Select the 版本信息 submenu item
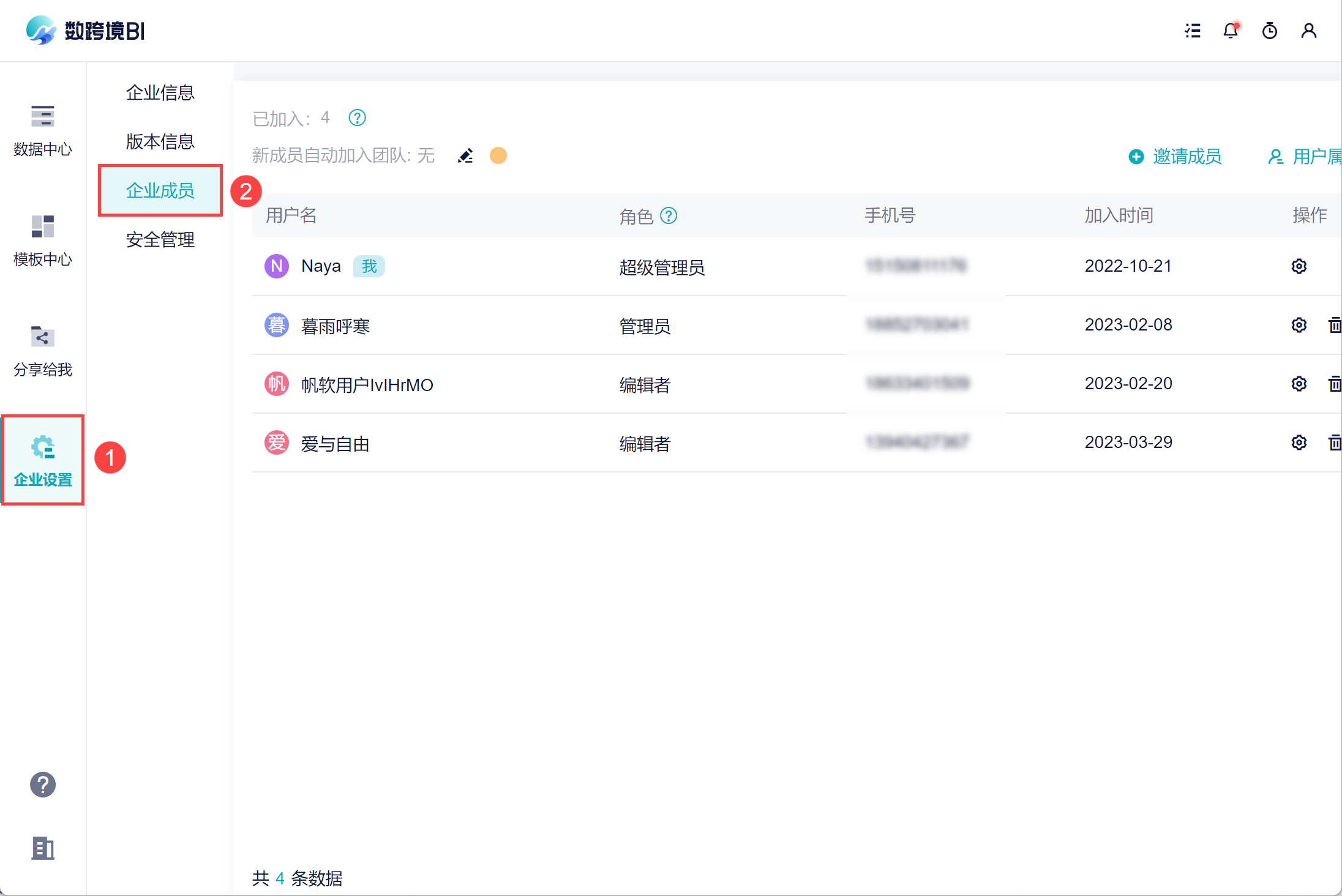 coord(160,141)
